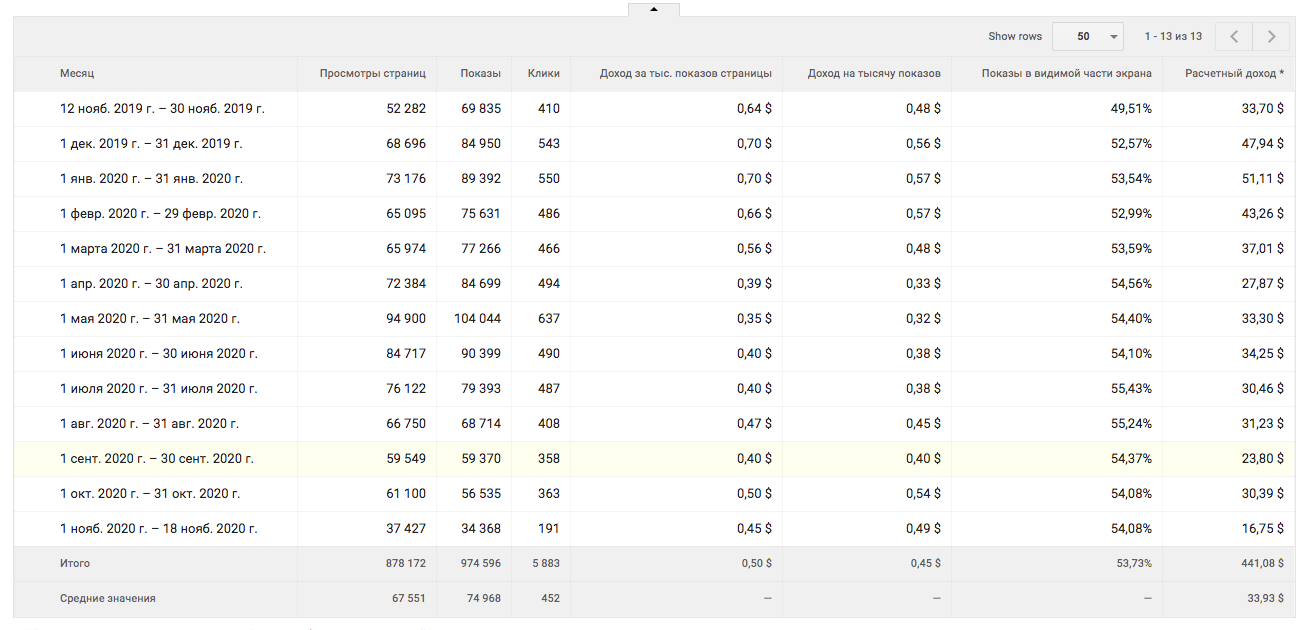Select the 12 нояб. 2019 row
Image resolution: width=1304 pixels, height=630 pixels.
click(x=162, y=109)
